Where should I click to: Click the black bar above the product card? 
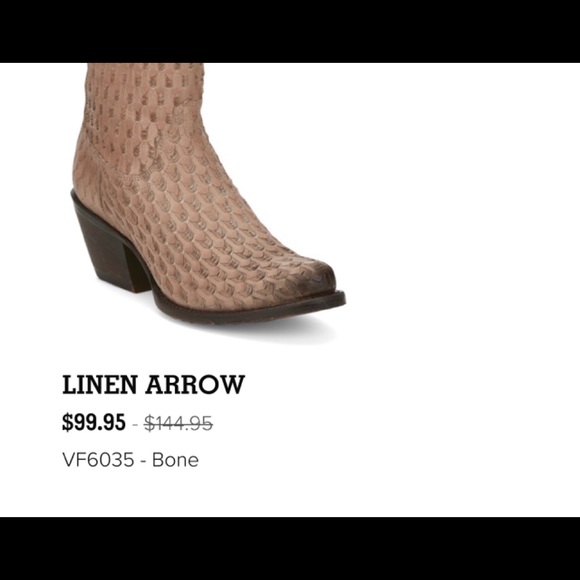click(x=290, y=31)
